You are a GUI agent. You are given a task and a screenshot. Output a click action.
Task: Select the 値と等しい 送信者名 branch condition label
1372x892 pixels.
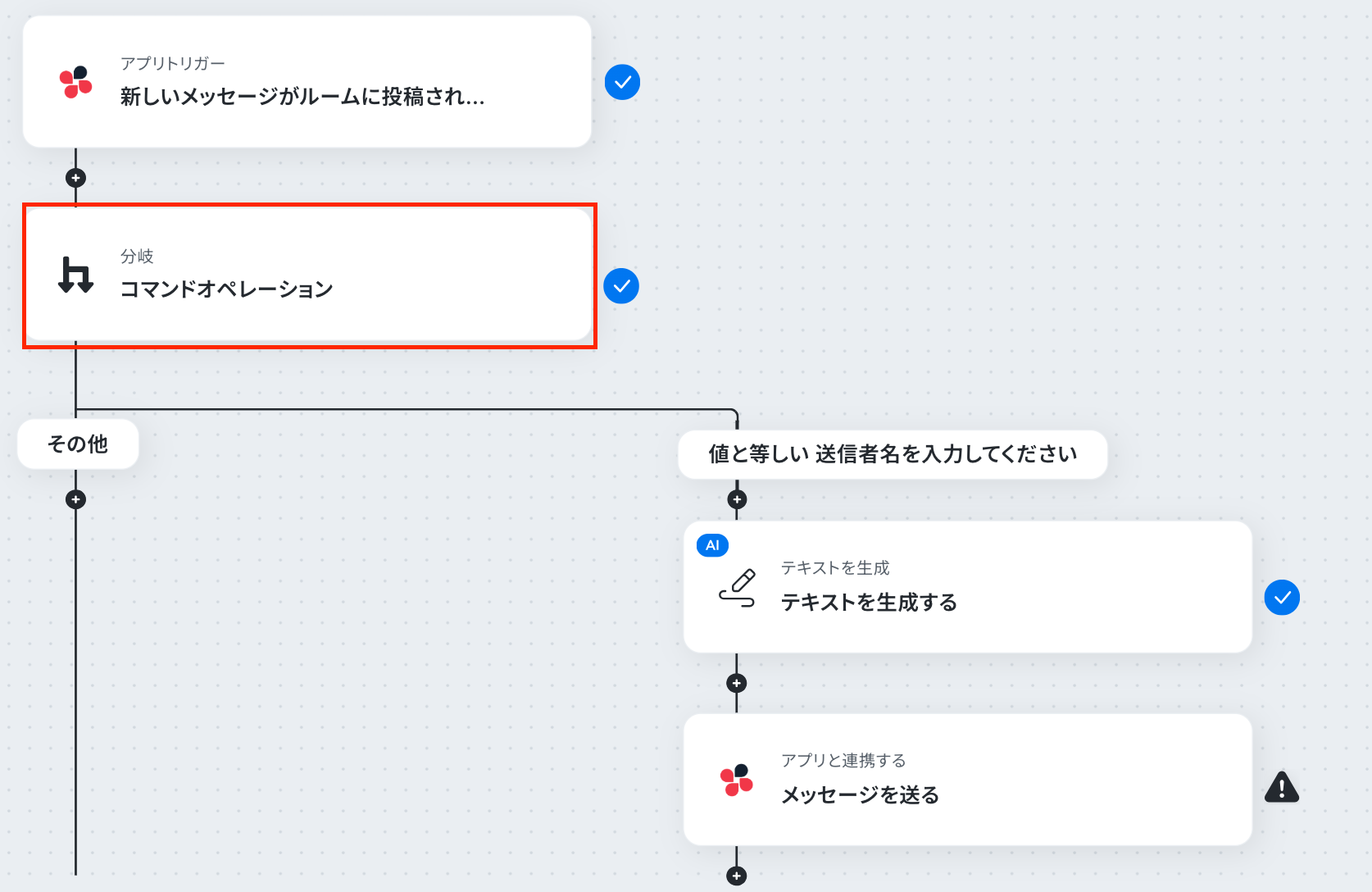pyautogui.click(x=893, y=454)
